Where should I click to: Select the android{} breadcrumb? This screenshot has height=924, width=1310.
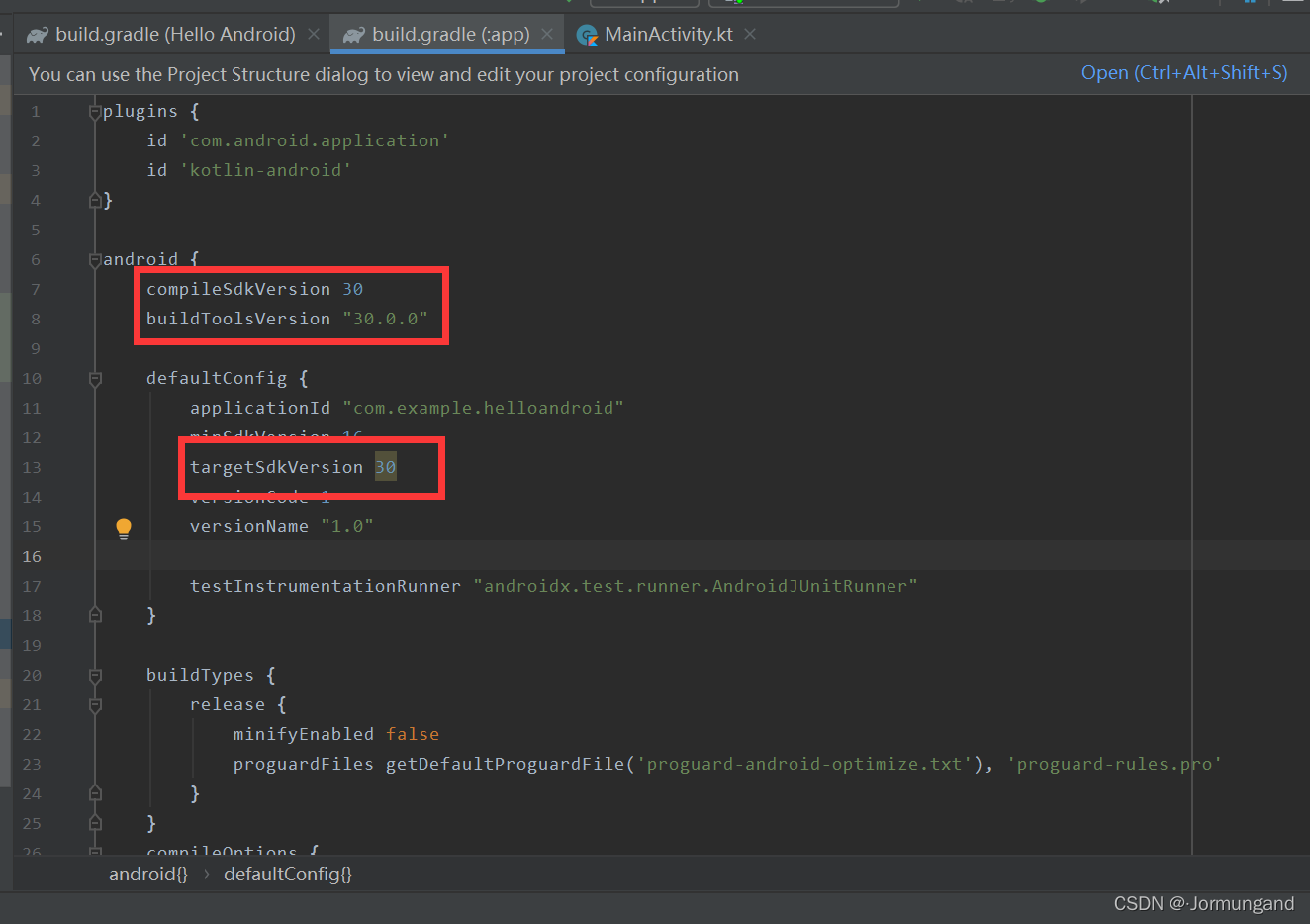pyautogui.click(x=147, y=874)
